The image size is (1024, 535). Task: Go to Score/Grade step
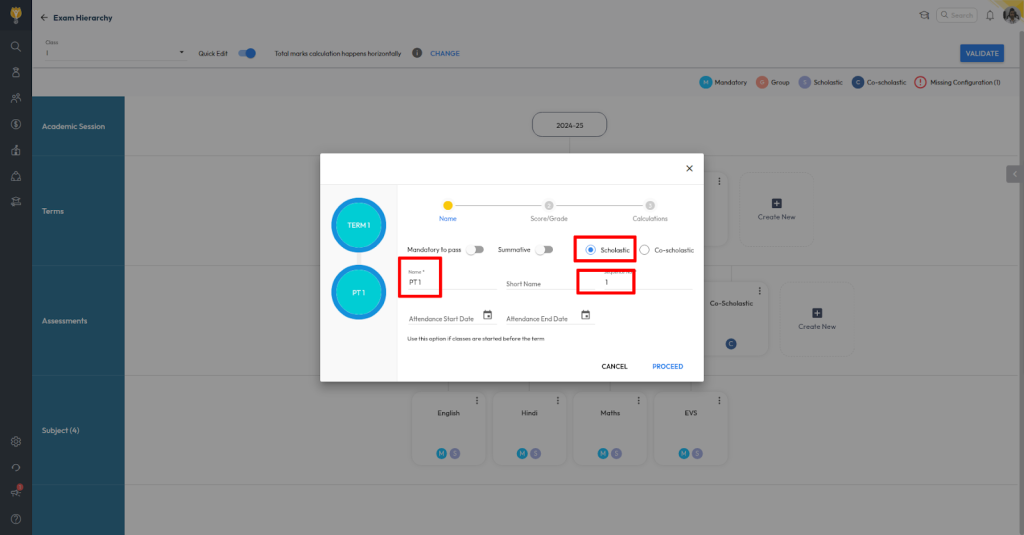pos(549,205)
